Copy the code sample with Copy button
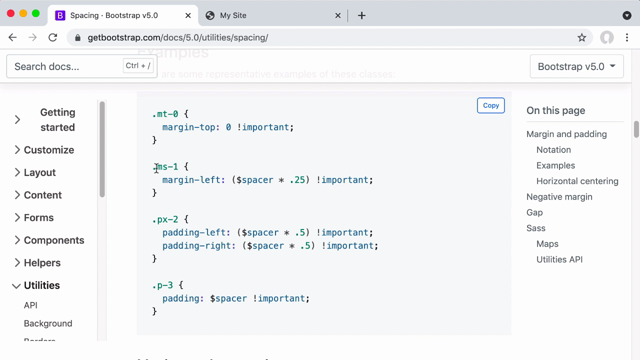The image size is (640, 360). (x=491, y=105)
